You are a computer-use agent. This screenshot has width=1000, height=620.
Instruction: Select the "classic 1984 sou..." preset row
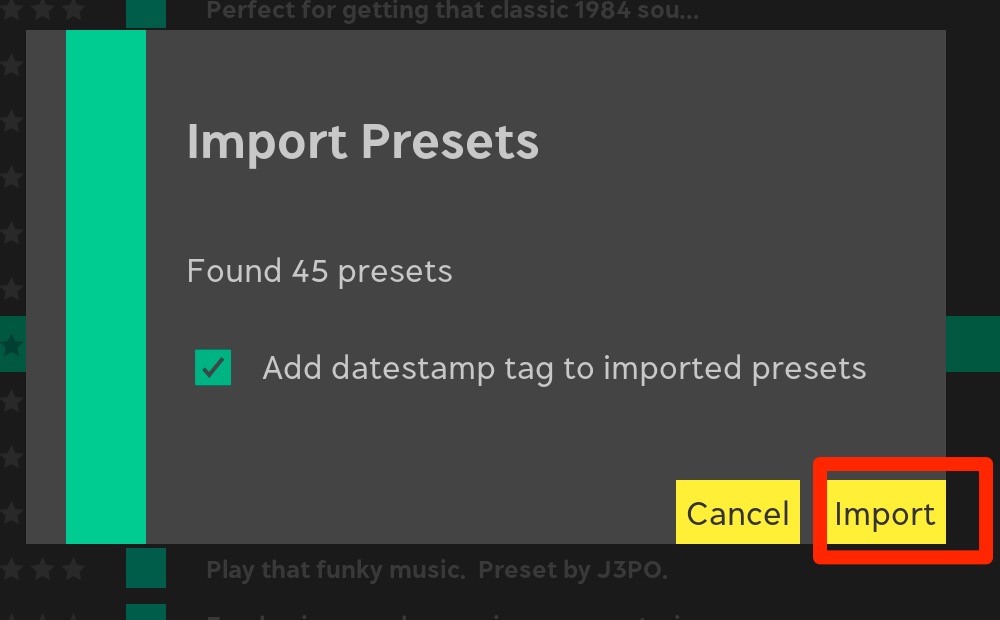(x=452, y=12)
